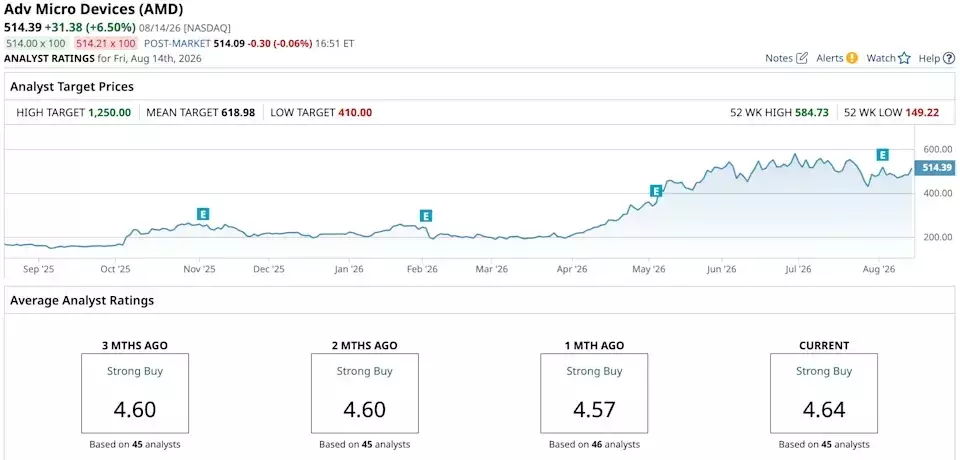Click the +31.38 (+6.50%) change value
Screen dimensions: 960x460
point(90,28)
